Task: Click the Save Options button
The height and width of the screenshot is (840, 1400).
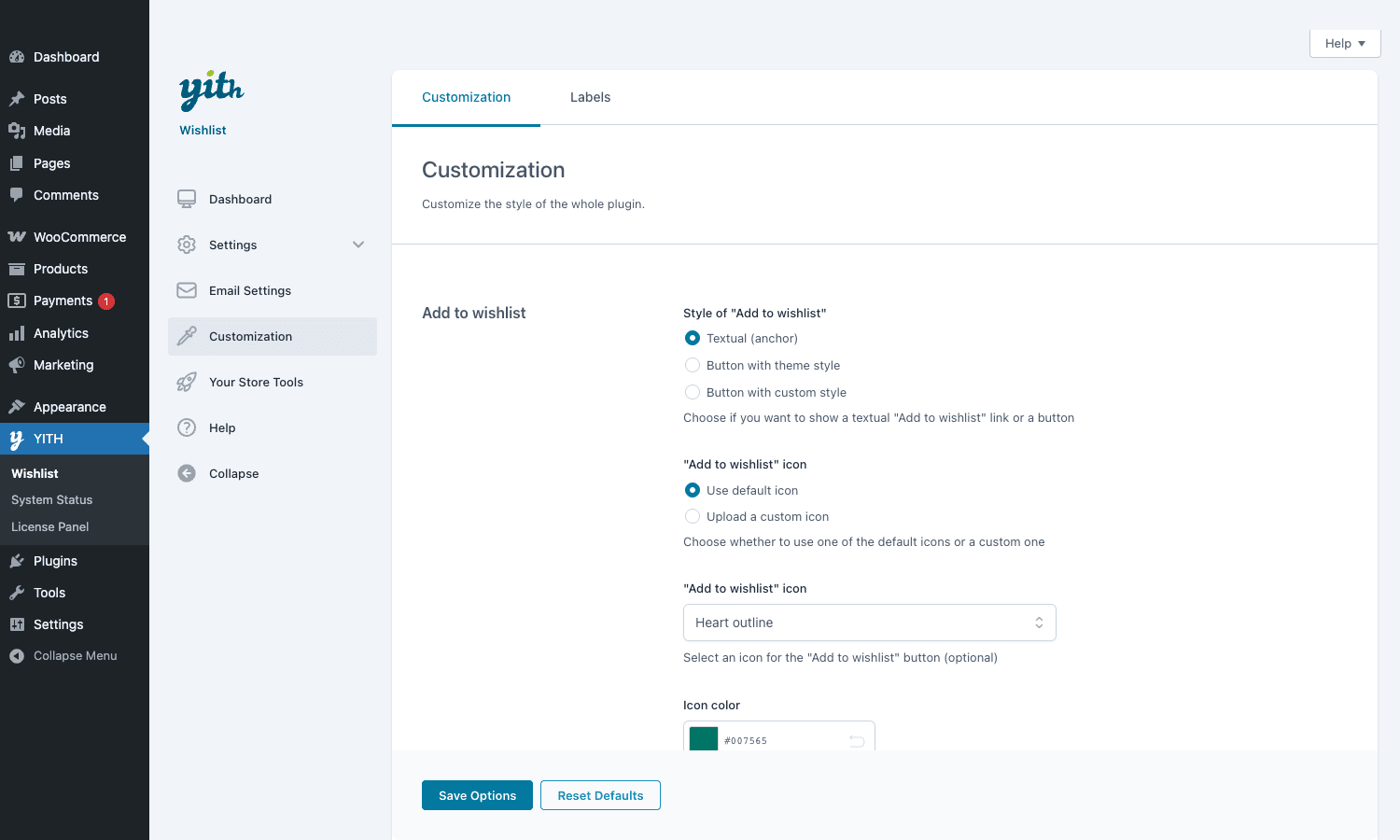Action: point(477,795)
